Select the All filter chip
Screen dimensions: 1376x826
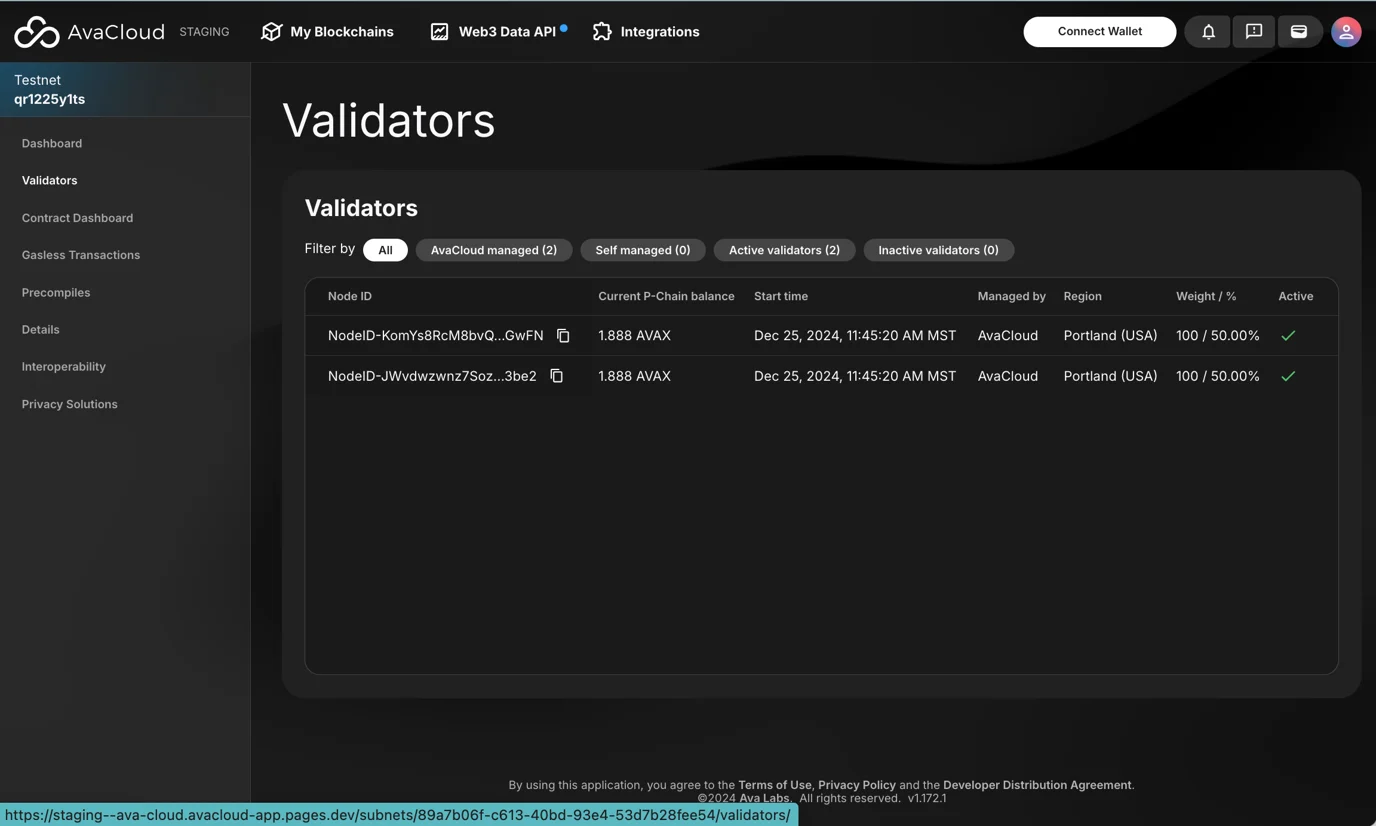[385, 250]
